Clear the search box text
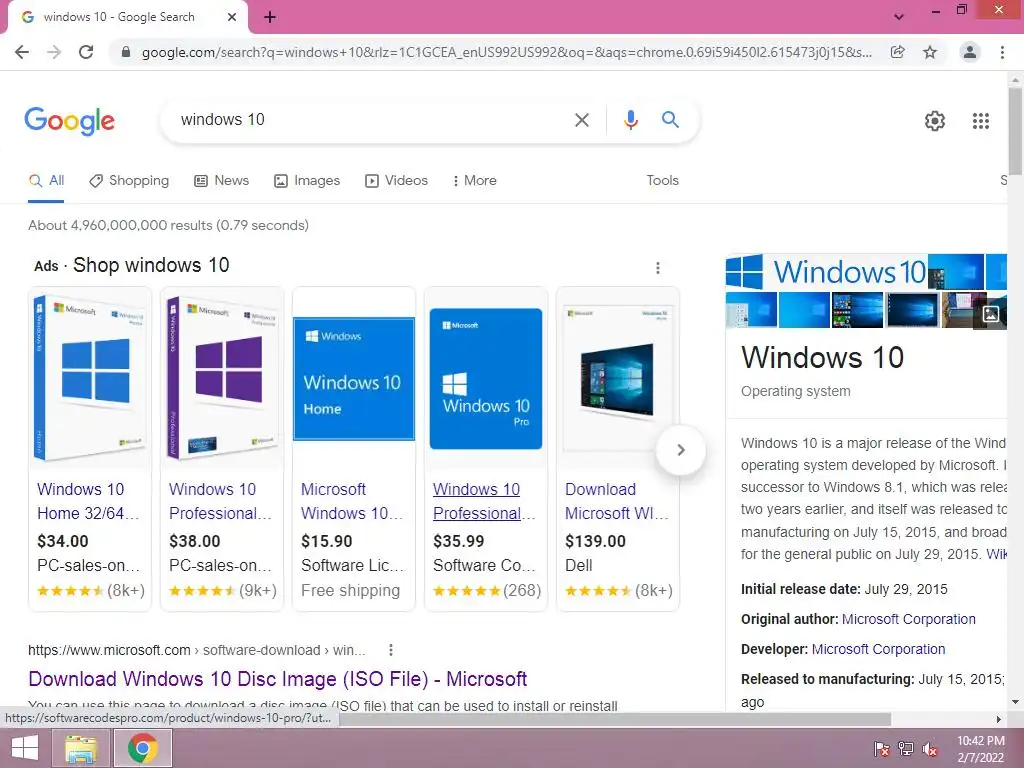The height and width of the screenshot is (768, 1024). coord(581,120)
